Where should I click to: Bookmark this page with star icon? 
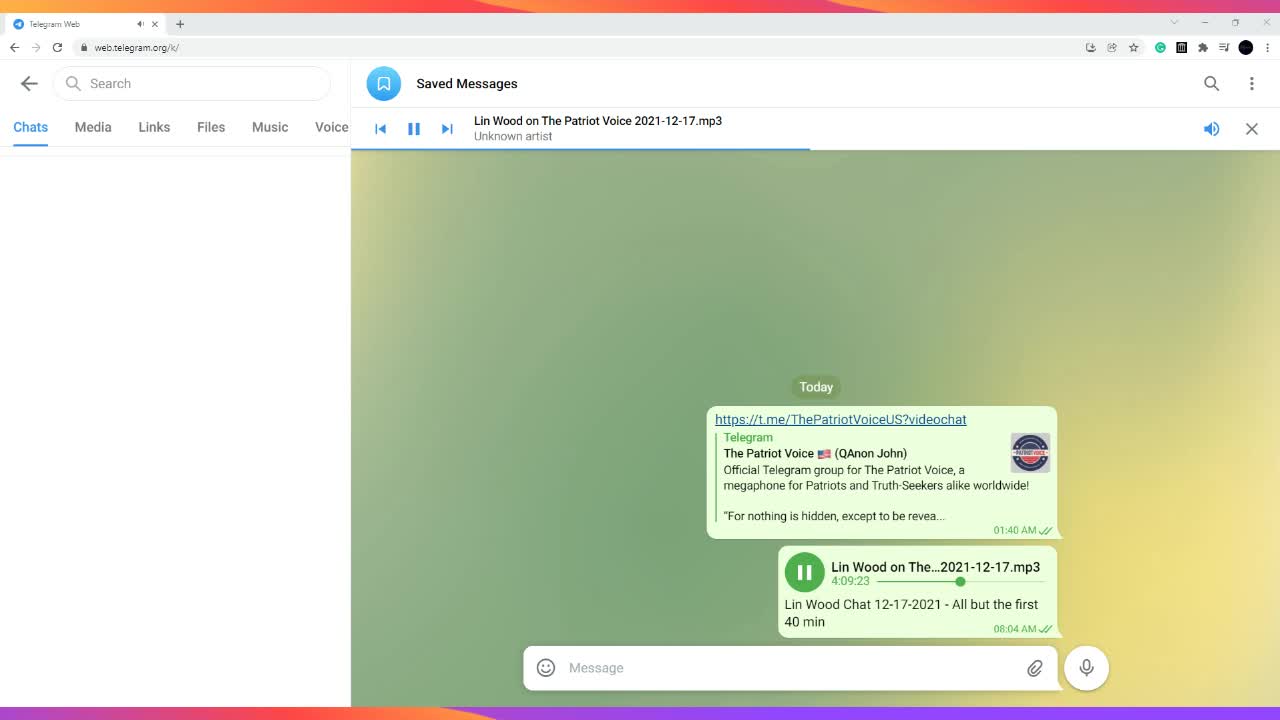coord(1133,47)
